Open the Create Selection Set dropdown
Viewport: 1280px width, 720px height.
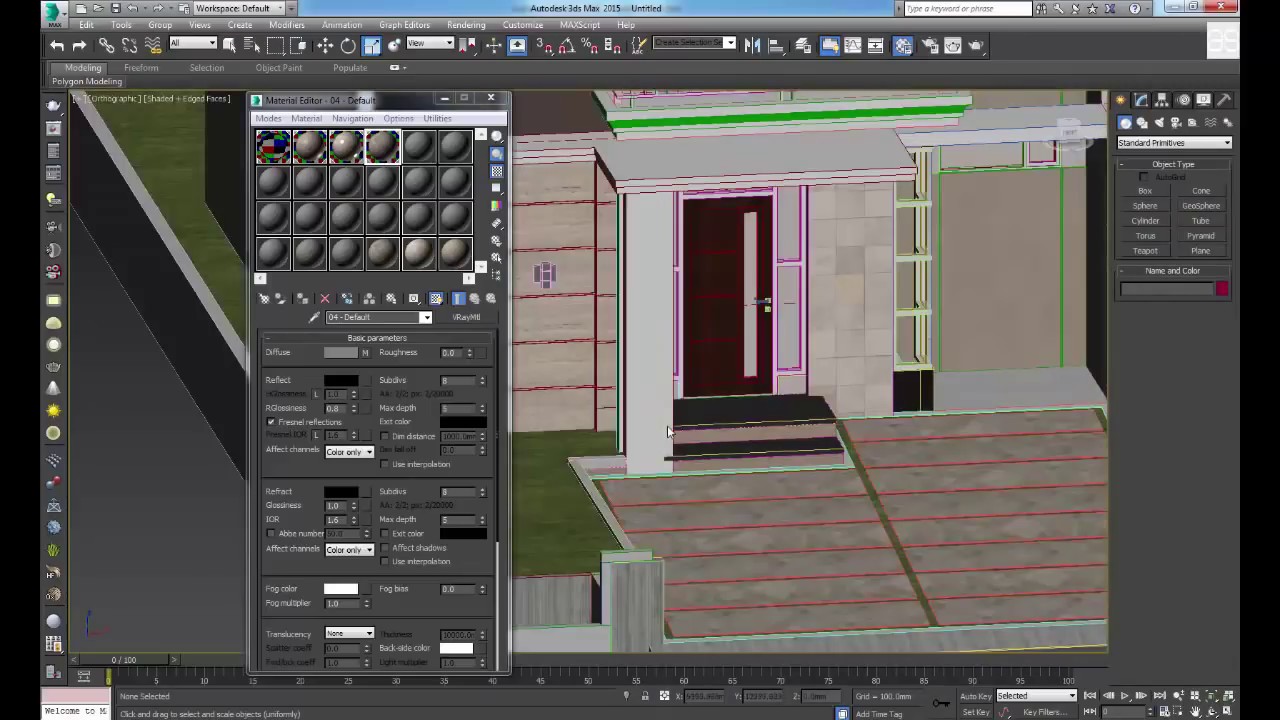694,43
